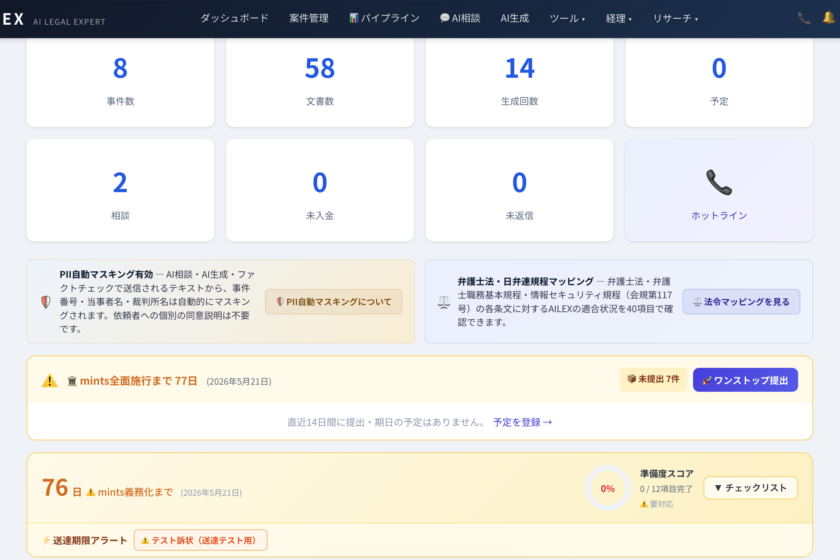This screenshot has width=840, height=560.
Task: Go to the ダッシュボード menu item
Action: click(234, 18)
